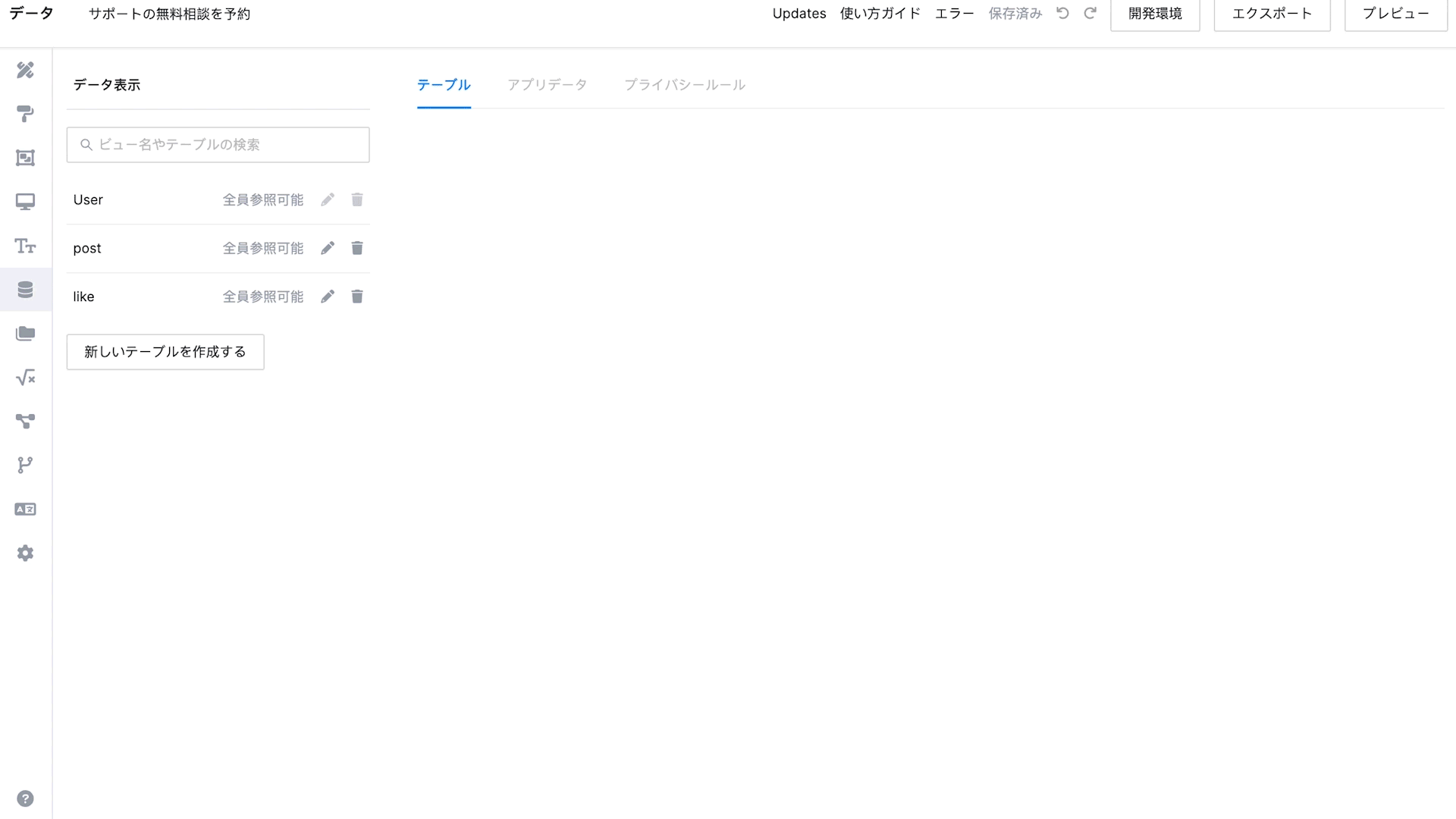The height and width of the screenshot is (819, 1456).
Task: Open the 開発環境 environment selector
Action: pos(1154,14)
